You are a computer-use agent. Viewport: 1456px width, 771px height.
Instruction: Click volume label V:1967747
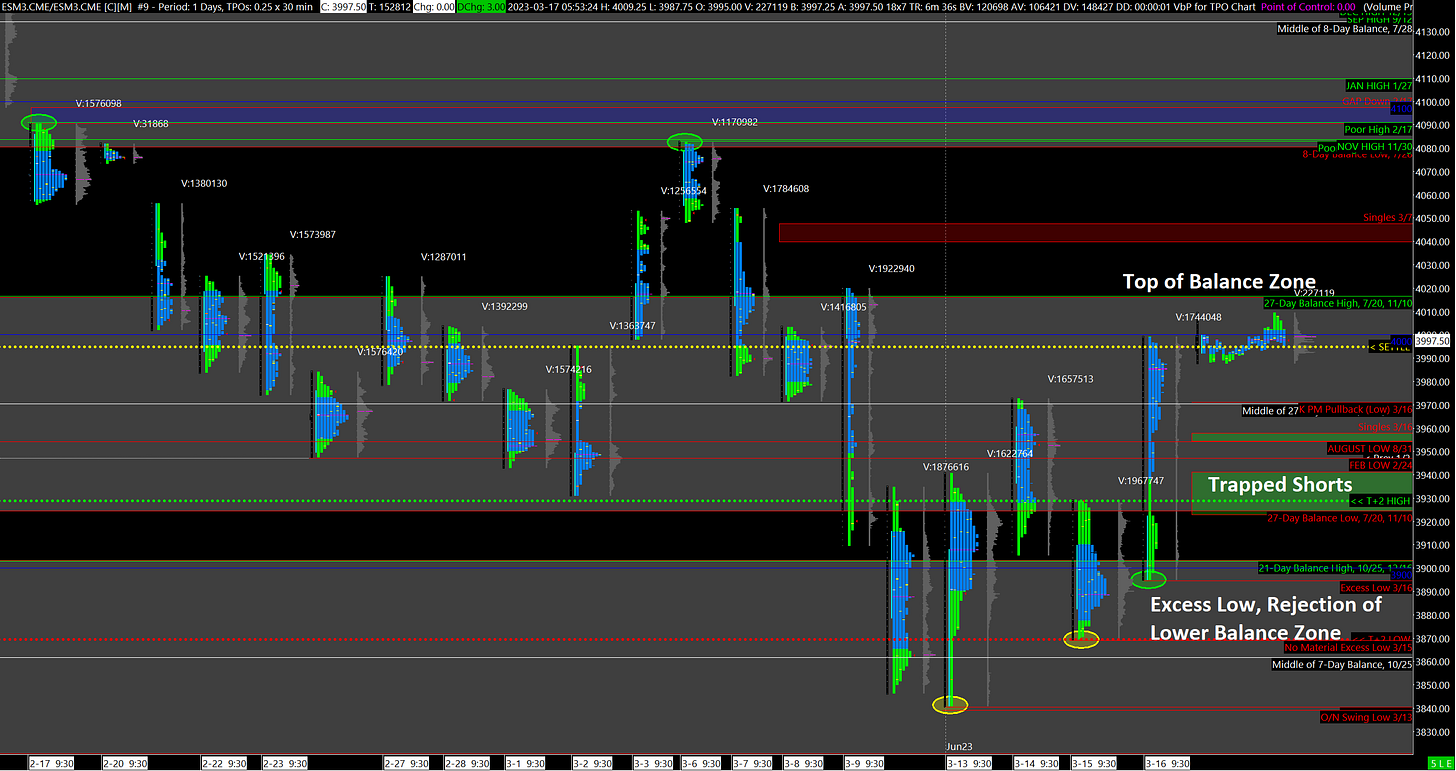1141,481
